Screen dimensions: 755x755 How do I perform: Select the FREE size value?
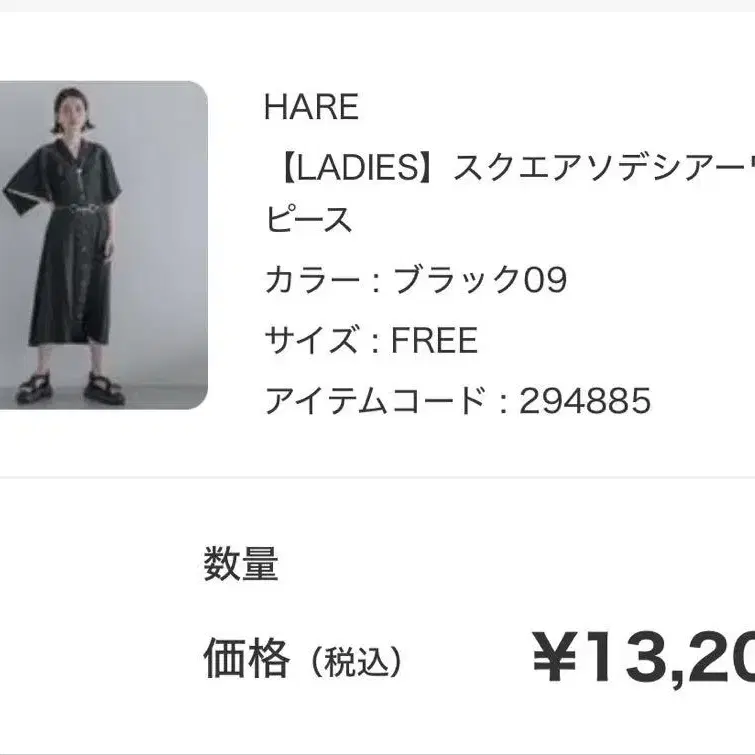click(x=434, y=340)
